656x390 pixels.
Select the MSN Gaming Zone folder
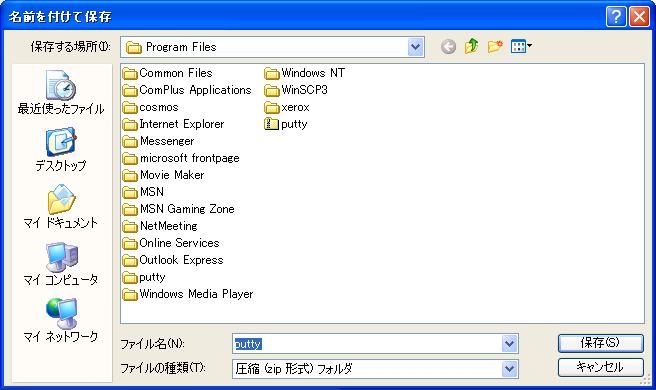click(179, 209)
